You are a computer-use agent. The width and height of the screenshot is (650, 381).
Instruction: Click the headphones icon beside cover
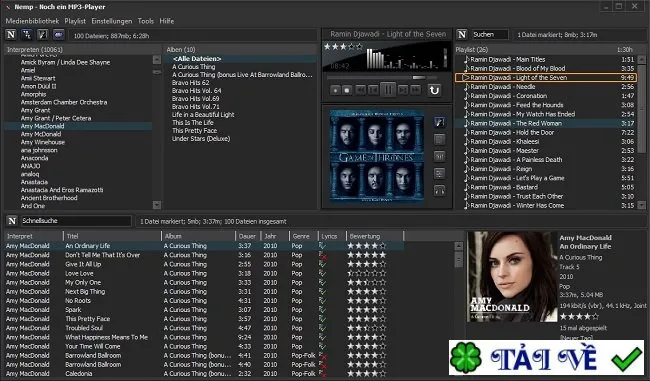pyautogui.click(x=439, y=191)
